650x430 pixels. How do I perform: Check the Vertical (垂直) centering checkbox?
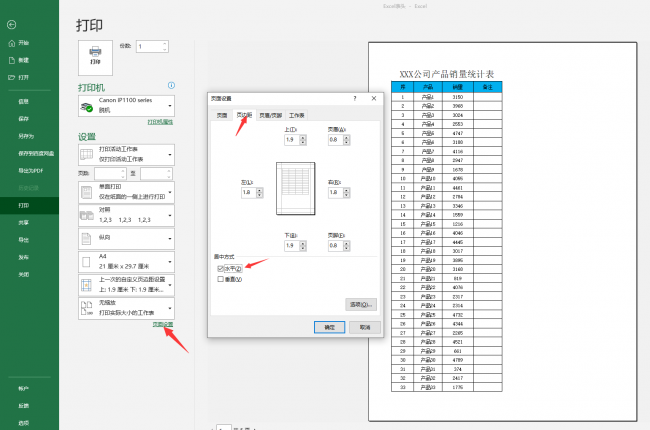[220, 279]
